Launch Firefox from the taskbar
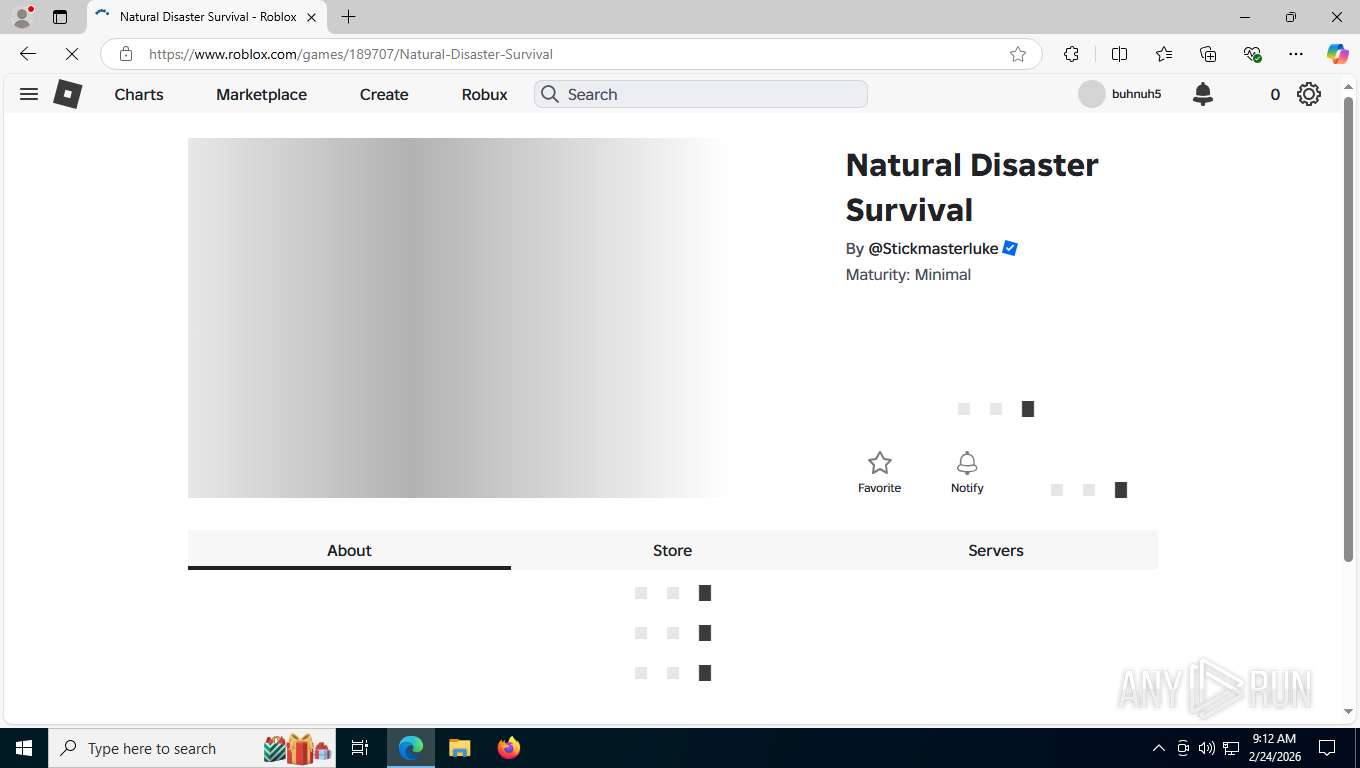Screen dimensions: 1360x768 coord(509,748)
